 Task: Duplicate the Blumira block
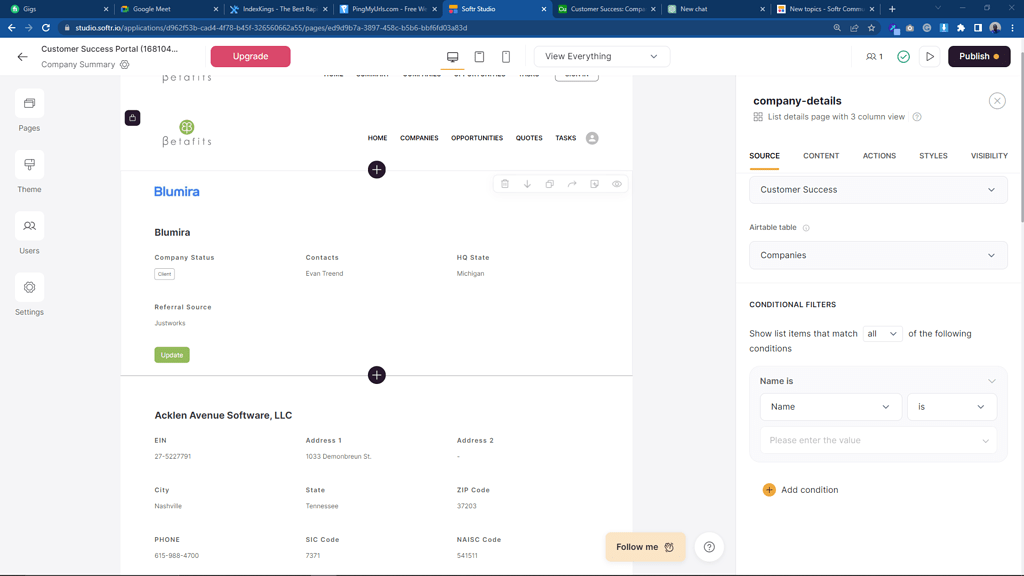(549, 184)
